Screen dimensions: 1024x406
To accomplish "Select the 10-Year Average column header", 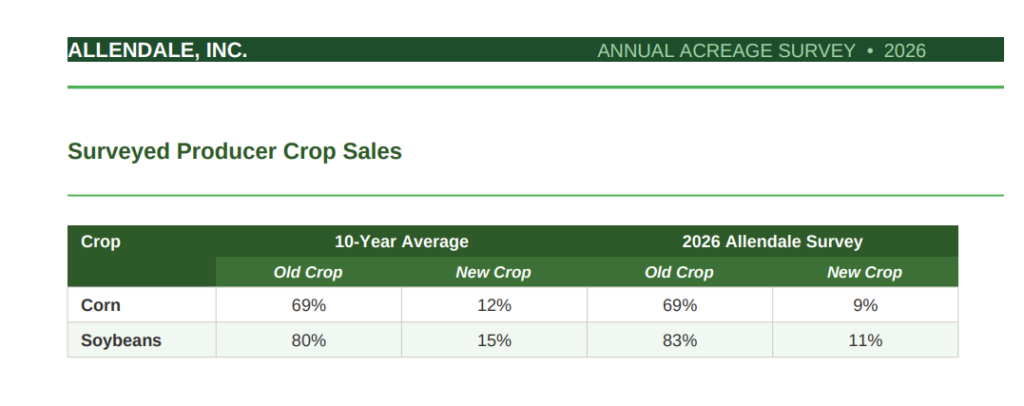I will coord(401,241).
